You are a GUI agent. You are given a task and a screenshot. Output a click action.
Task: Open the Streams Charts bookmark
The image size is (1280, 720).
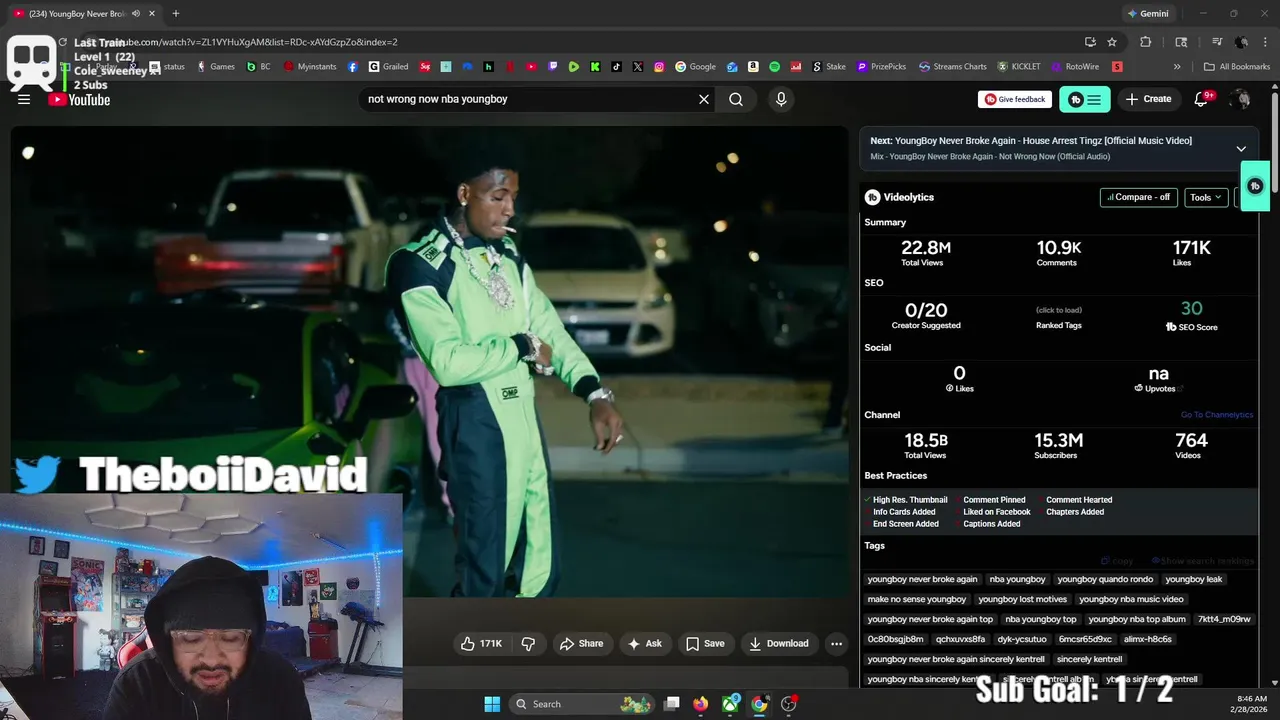(951, 67)
